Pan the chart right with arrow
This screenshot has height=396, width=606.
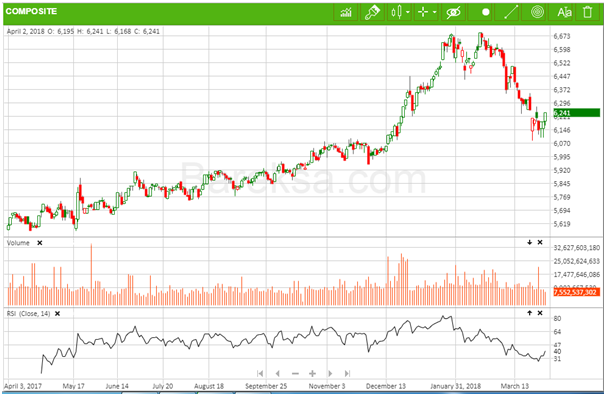pyautogui.click(x=330, y=373)
